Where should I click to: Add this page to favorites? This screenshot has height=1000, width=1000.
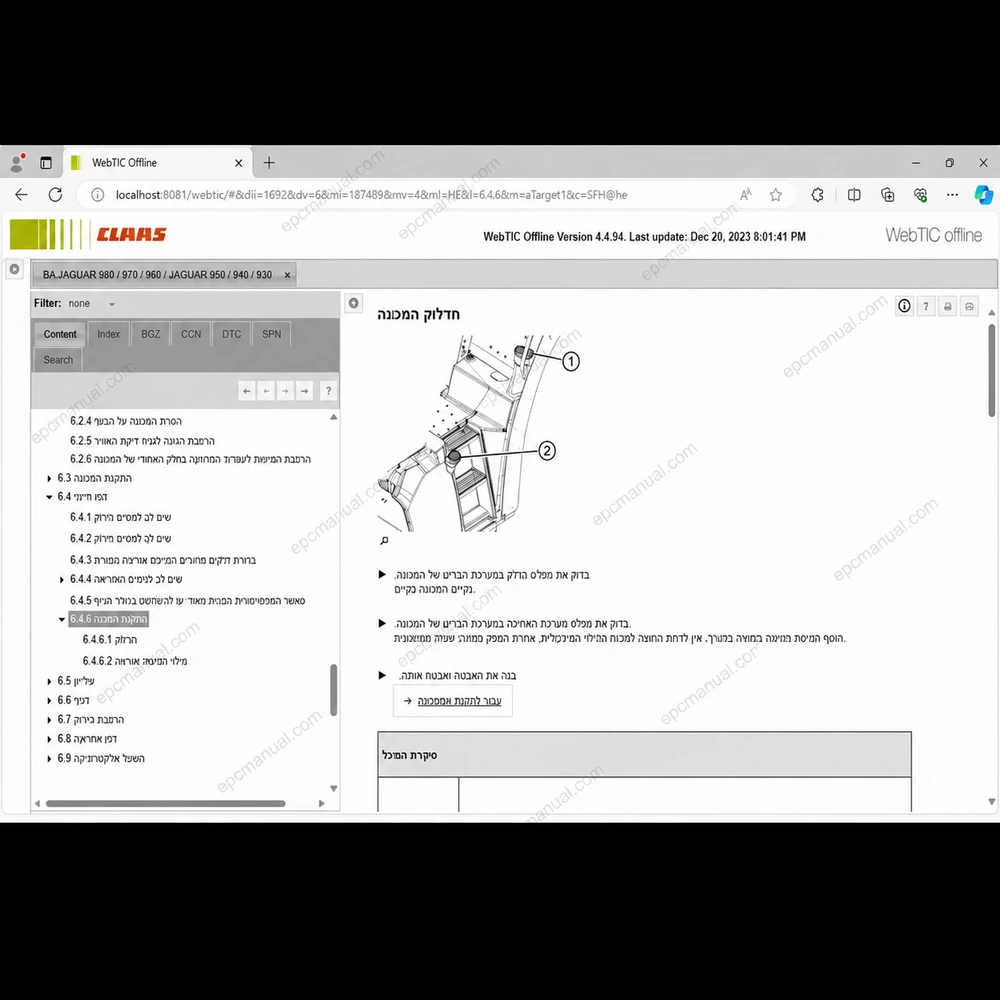776,195
